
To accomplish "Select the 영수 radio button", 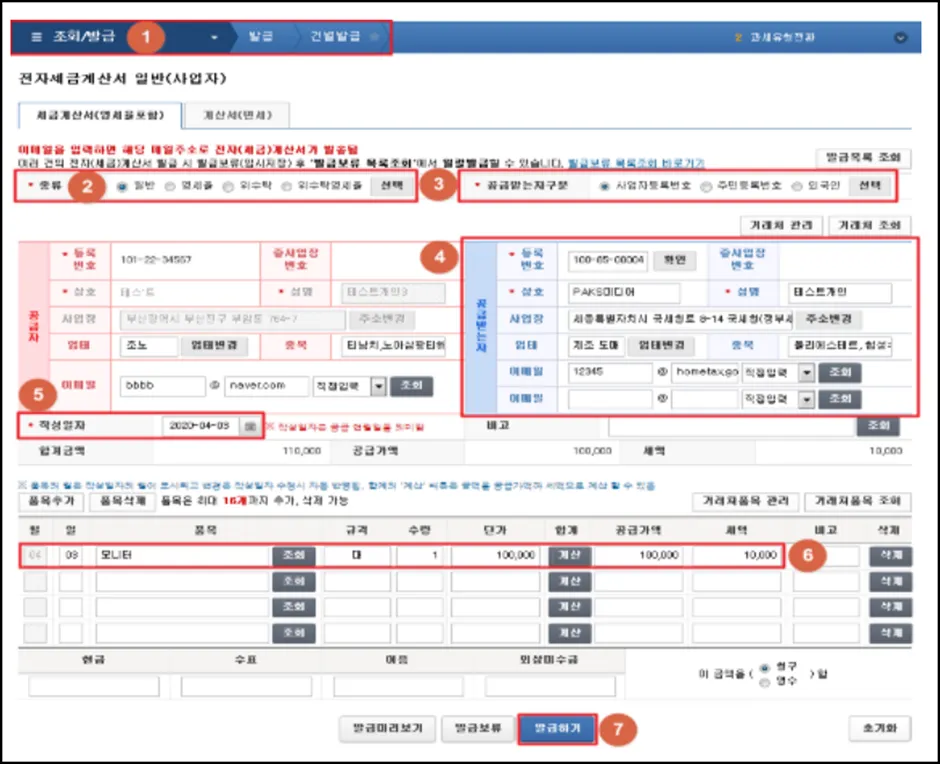I will 764,682.
